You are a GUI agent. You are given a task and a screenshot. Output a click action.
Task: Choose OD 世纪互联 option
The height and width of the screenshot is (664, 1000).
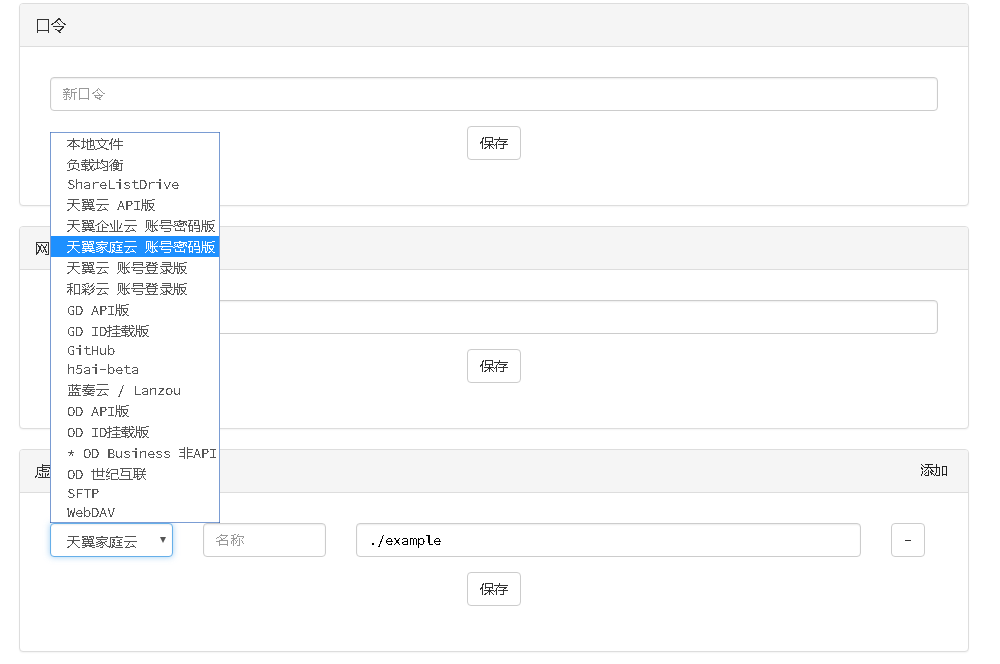pos(135,474)
